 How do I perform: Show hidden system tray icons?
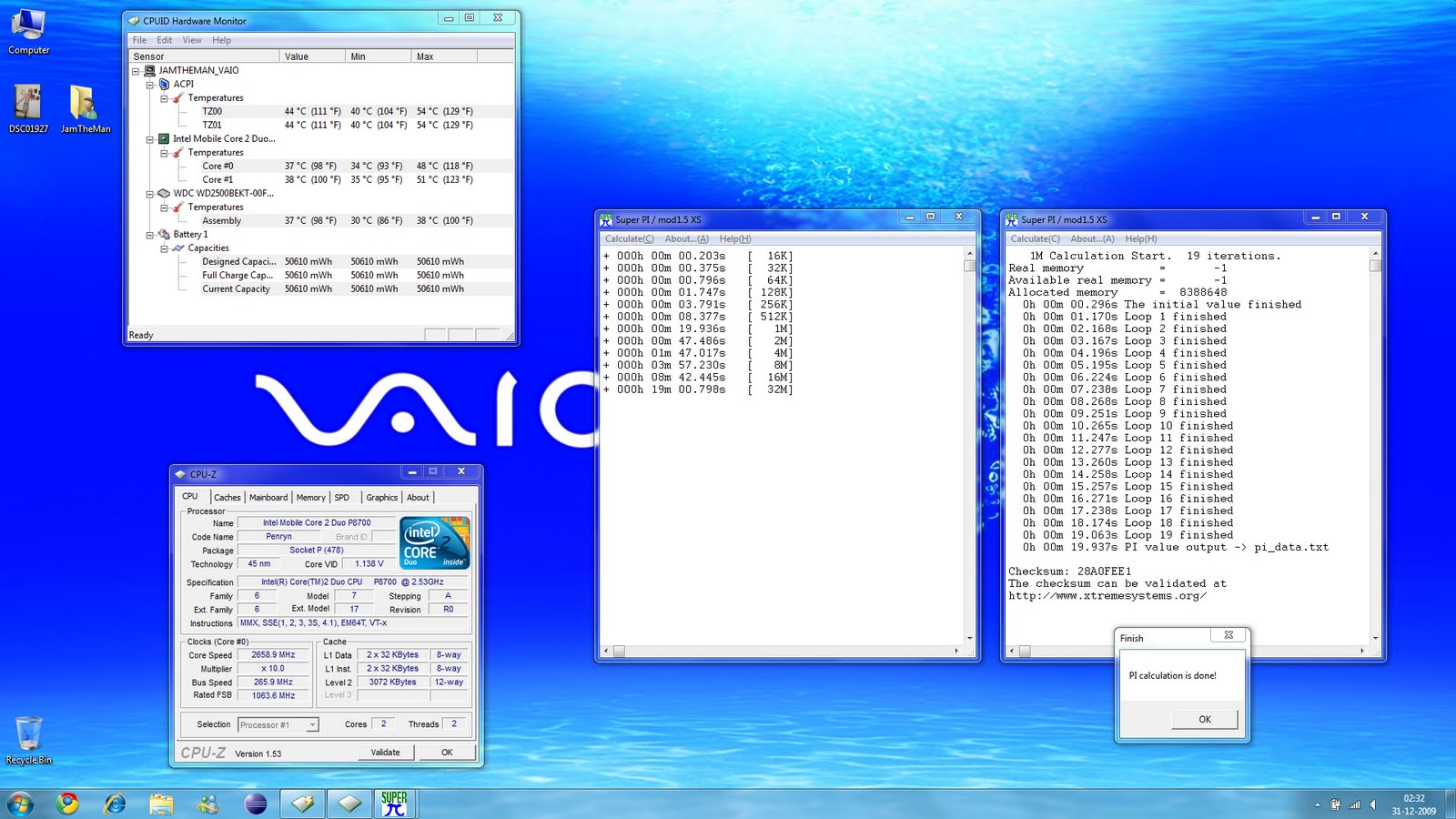(1317, 804)
